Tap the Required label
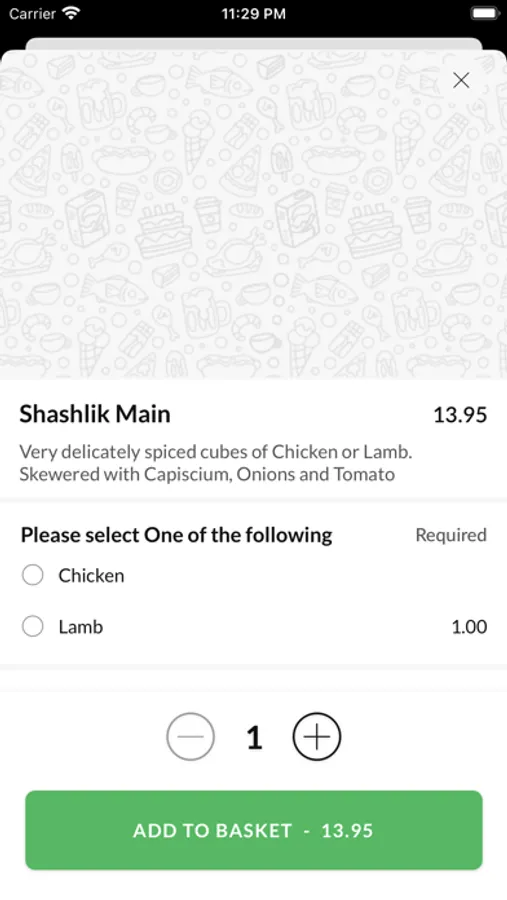The height and width of the screenshot is (900, 507). click(x=451, y=535)
